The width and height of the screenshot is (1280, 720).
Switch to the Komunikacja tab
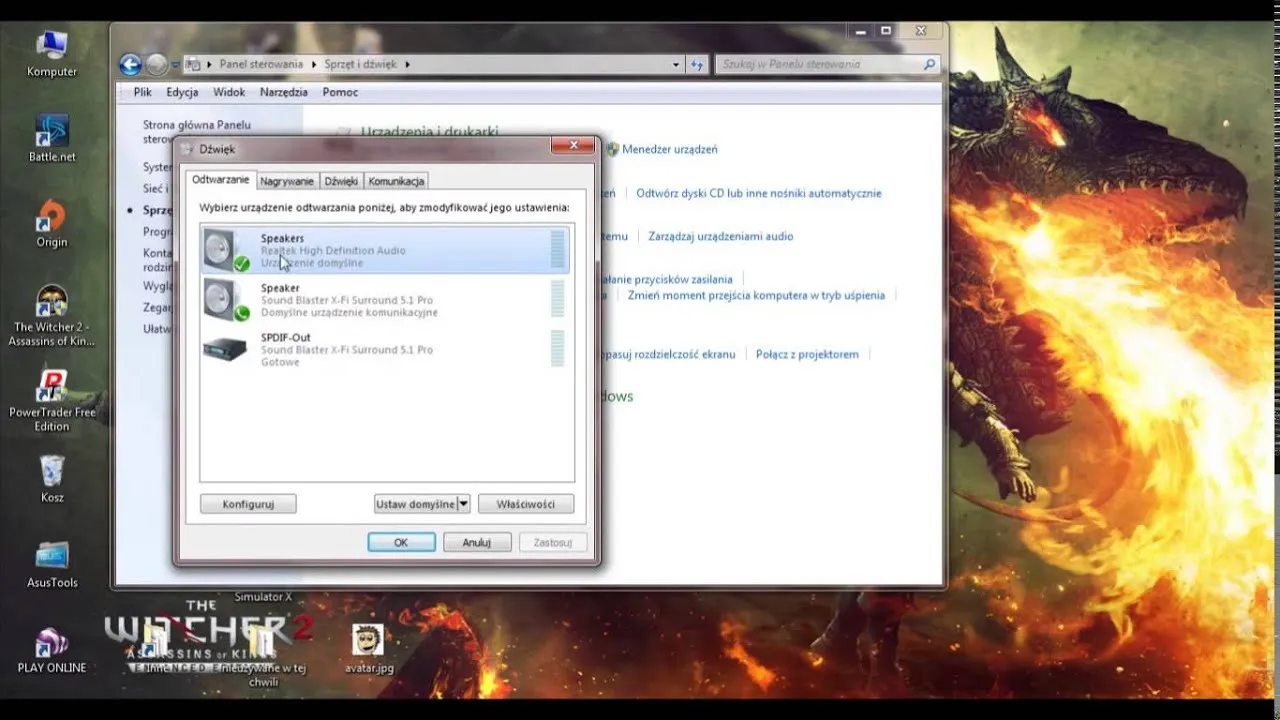click(x=396, y=181)
